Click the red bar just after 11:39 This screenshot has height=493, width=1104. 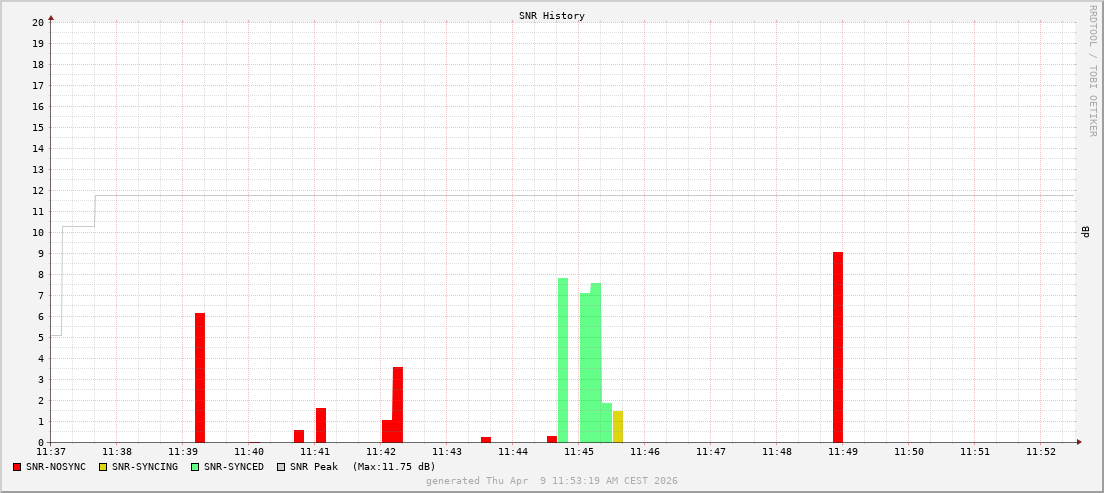[x=200, y=378]
